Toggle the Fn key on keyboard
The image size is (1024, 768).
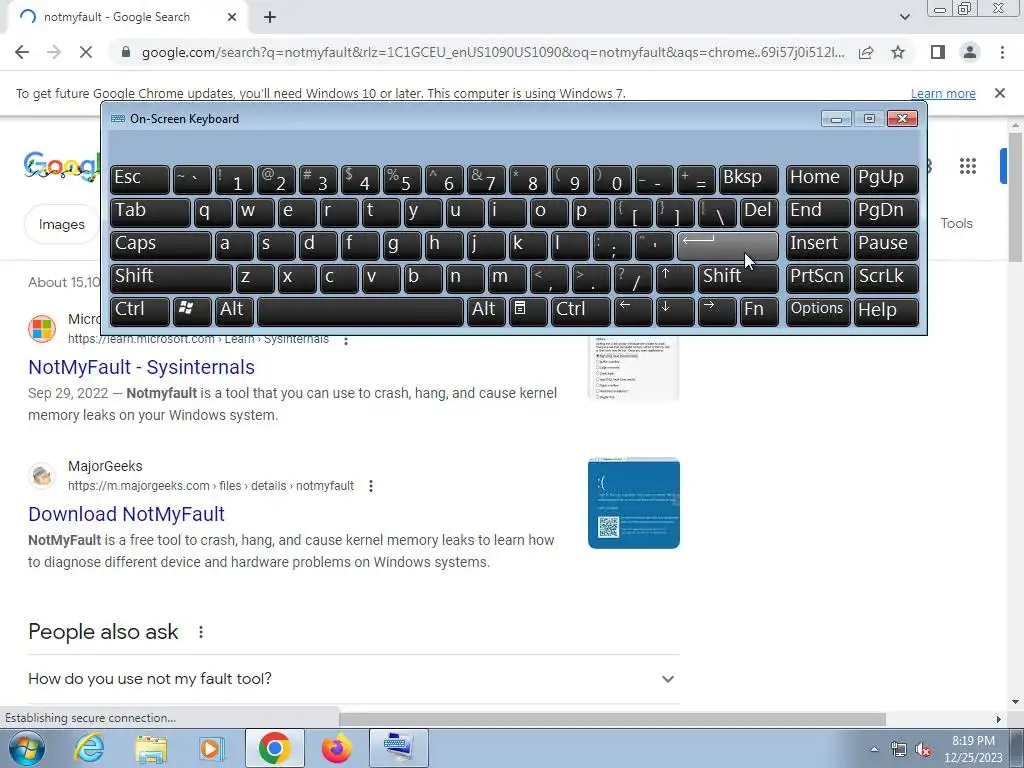(x=759, y=311)
